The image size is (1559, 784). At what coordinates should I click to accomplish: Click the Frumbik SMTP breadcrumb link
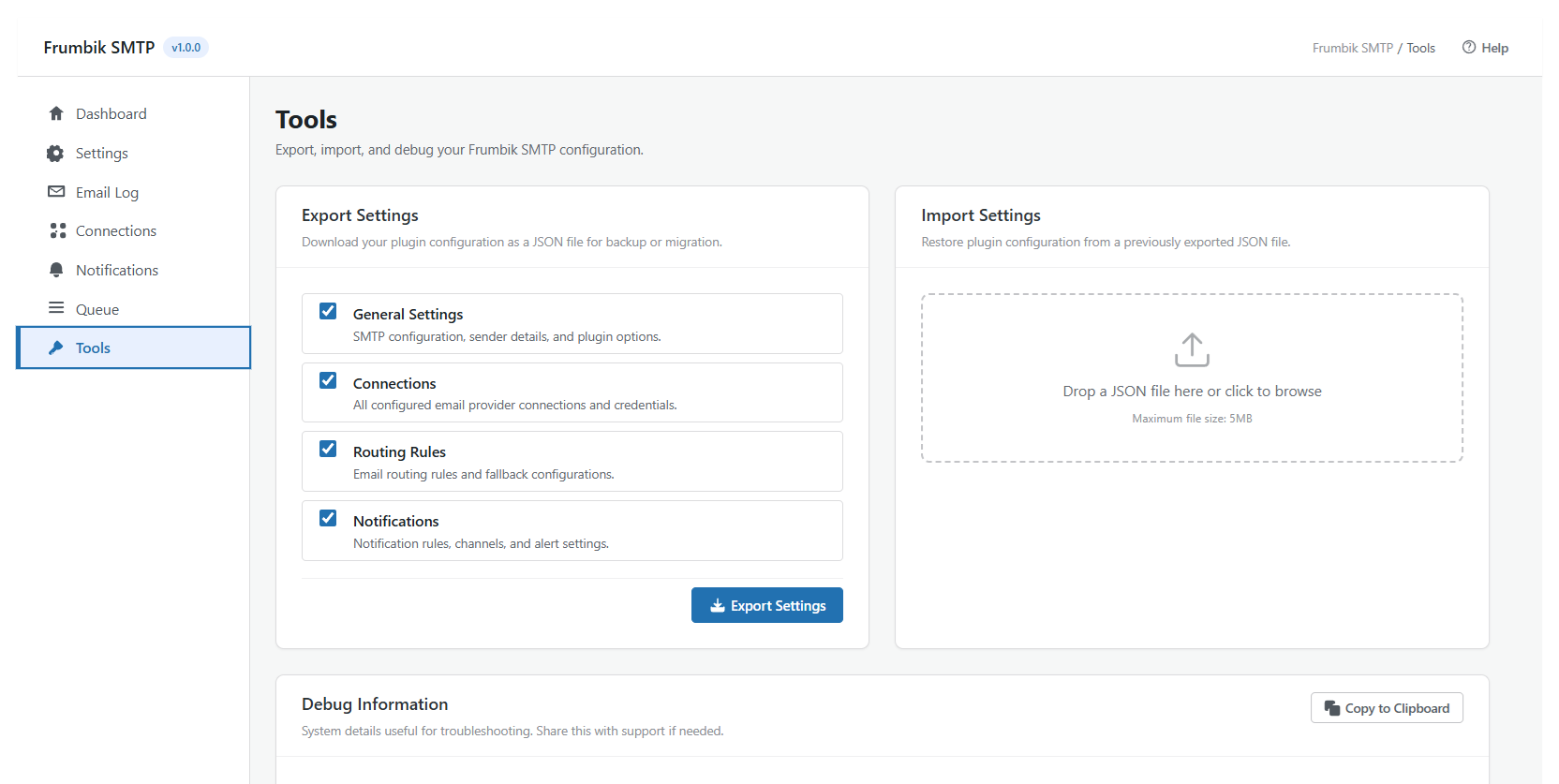click(1352, 48)
